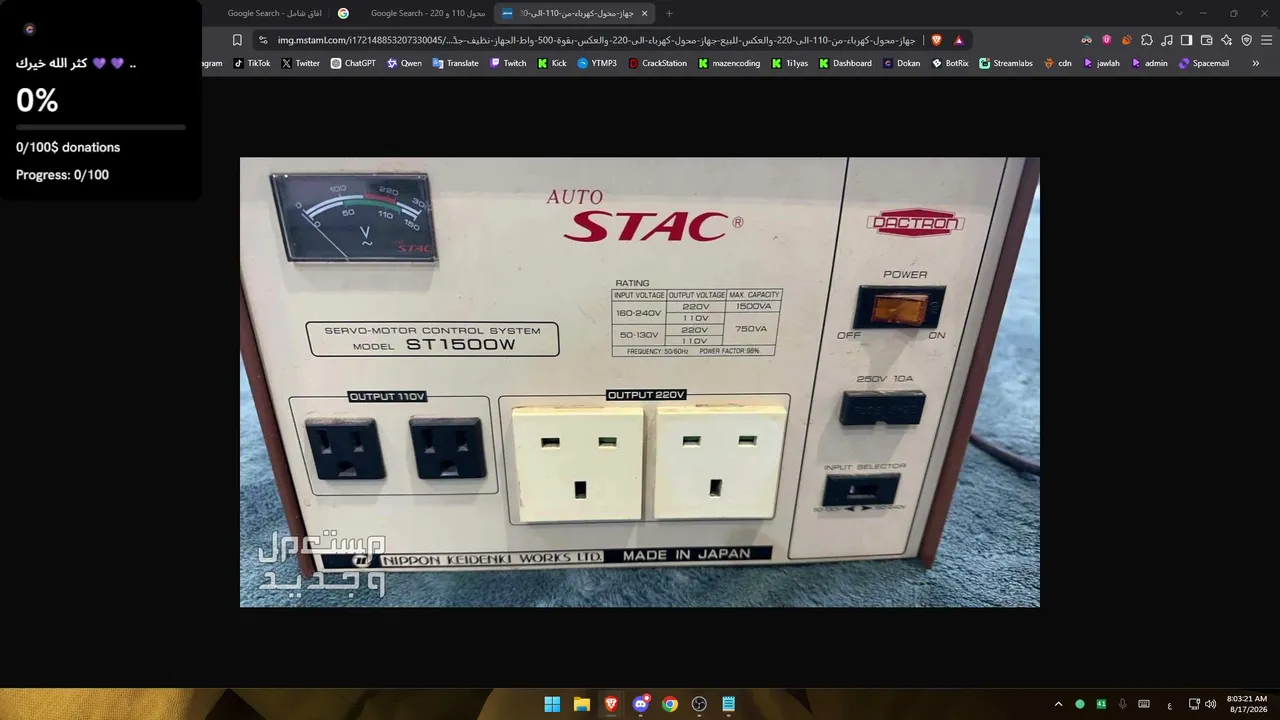Viewport: 1280px width, 720px height.
Task: Open a new tab with the plus button
Action: [x=669, y=13]
